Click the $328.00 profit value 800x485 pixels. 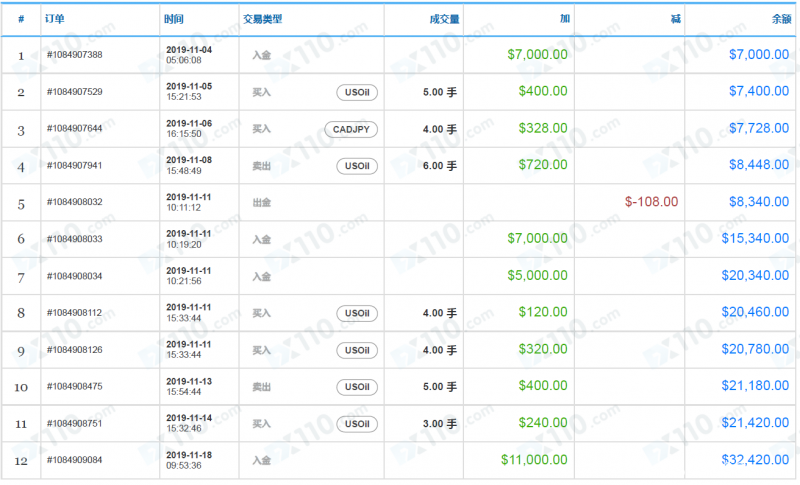pos(543,128)
